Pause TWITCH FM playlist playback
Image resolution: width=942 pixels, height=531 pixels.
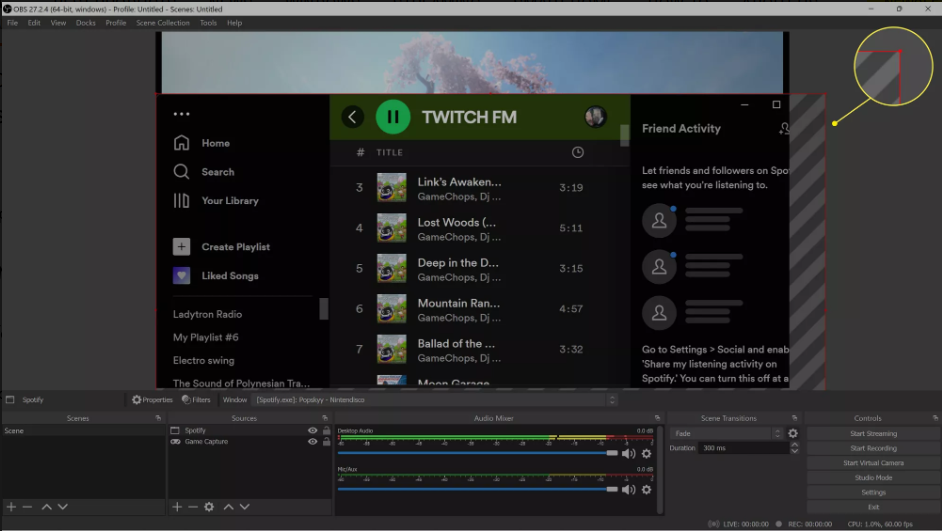(x=393, y=117)
